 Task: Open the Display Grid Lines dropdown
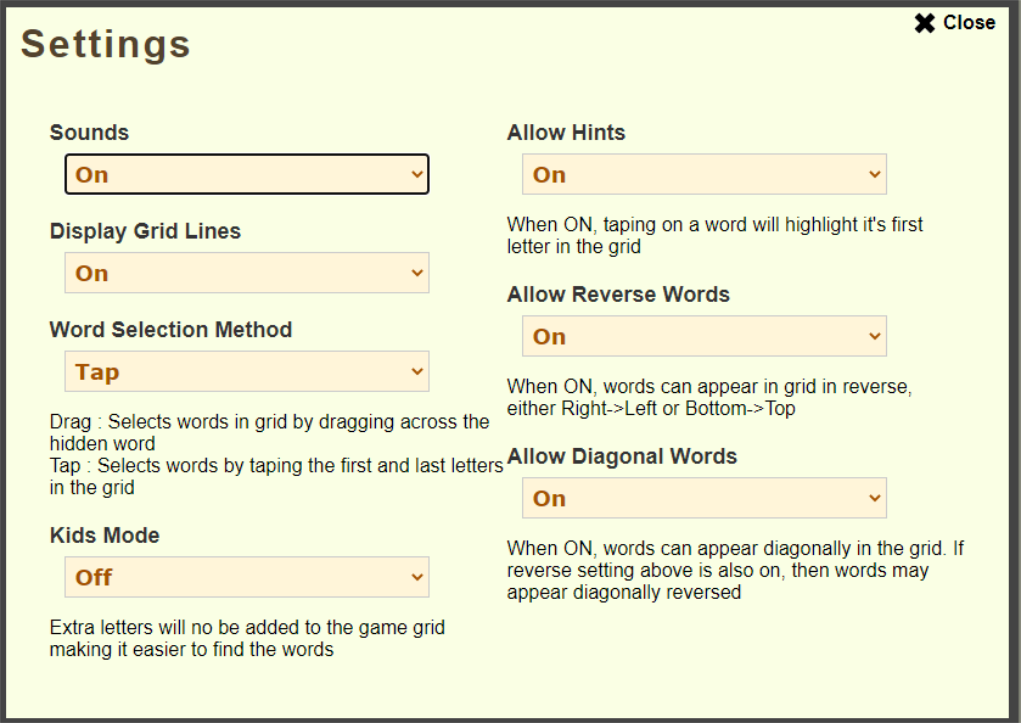(246, 273)
